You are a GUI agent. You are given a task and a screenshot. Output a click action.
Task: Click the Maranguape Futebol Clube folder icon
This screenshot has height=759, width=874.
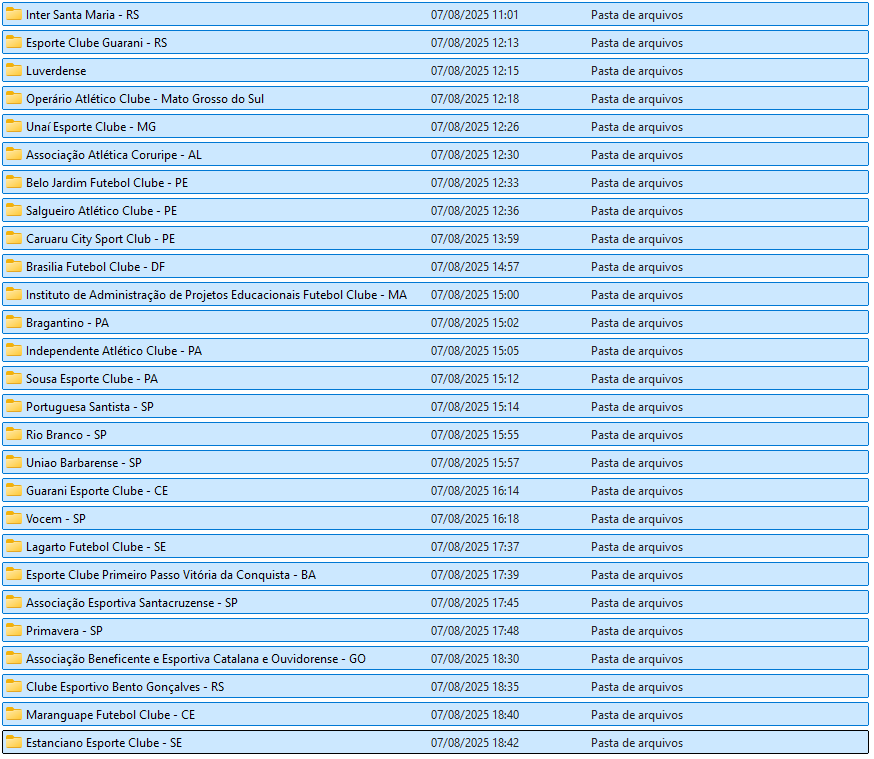point(13,714)
